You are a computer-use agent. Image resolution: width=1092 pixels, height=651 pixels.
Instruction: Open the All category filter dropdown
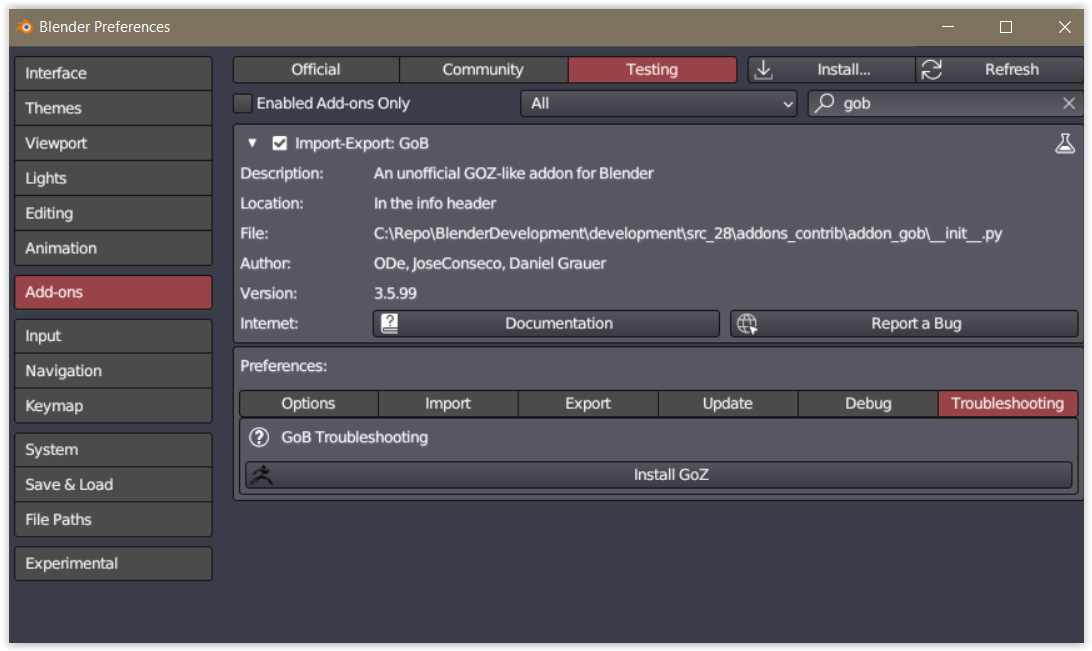[658, 103]
